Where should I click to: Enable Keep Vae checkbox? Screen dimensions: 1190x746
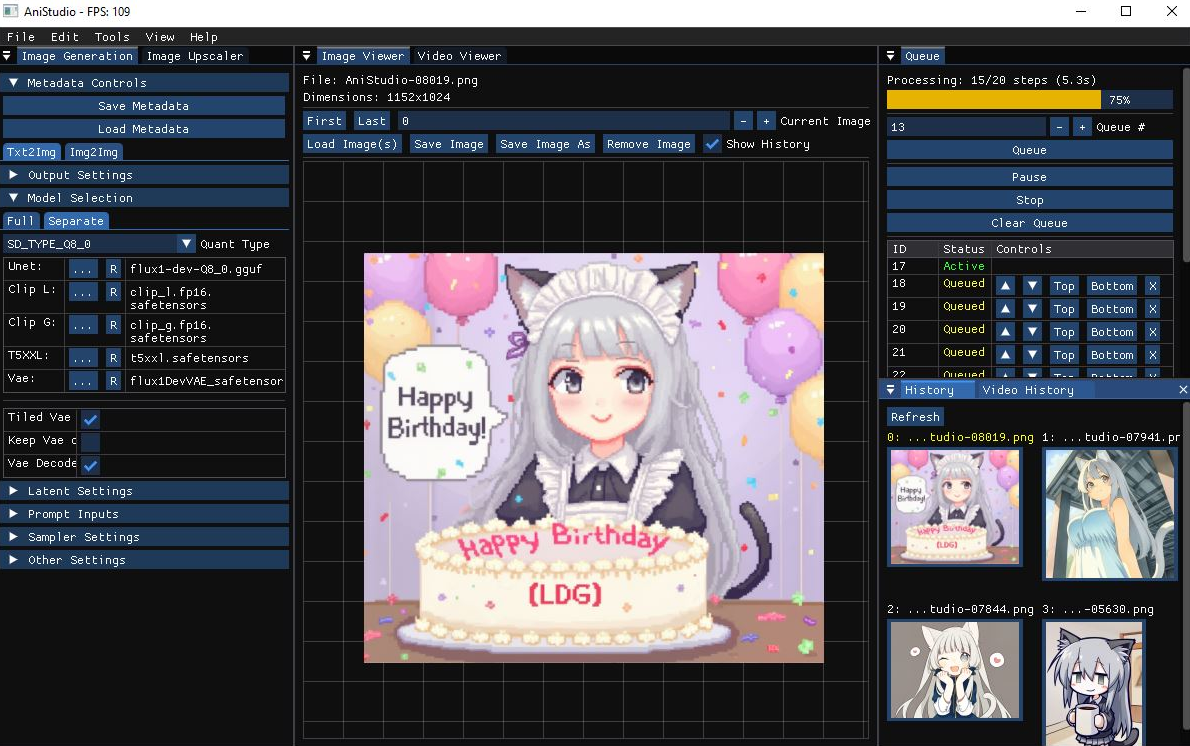tap(90, 442)
